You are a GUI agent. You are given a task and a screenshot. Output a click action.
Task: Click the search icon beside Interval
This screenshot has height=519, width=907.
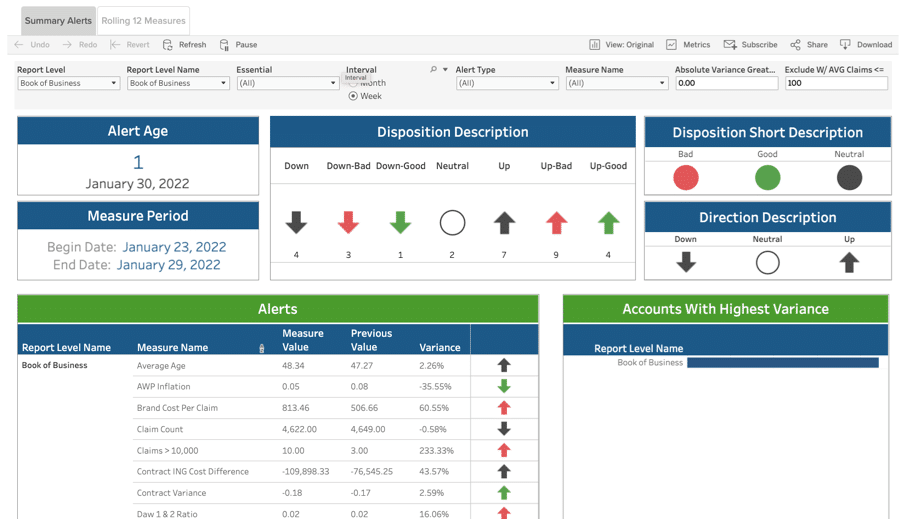click(433, 70)
